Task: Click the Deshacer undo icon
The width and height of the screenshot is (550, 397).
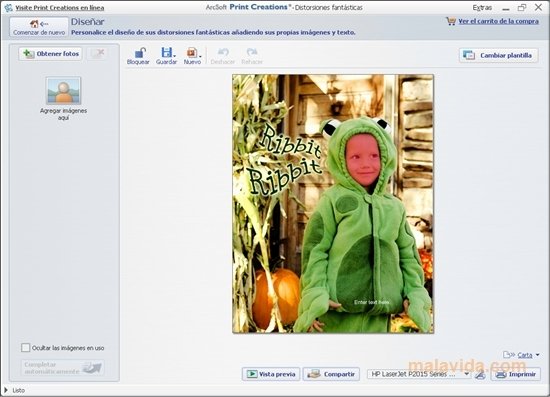Action: click(223, 52)
